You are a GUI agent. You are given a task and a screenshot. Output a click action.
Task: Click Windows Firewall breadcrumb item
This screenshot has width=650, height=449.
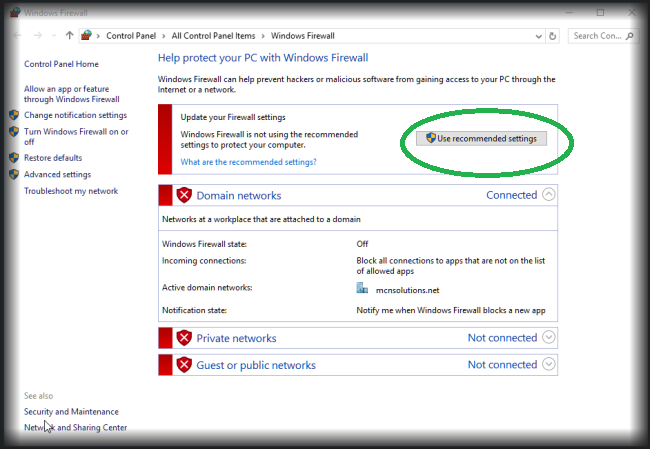point(303,36)
